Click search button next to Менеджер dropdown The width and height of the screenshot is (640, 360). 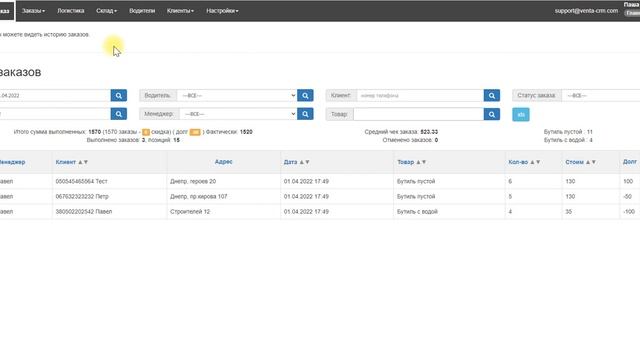pyautogui.click(x=305, y=114)
